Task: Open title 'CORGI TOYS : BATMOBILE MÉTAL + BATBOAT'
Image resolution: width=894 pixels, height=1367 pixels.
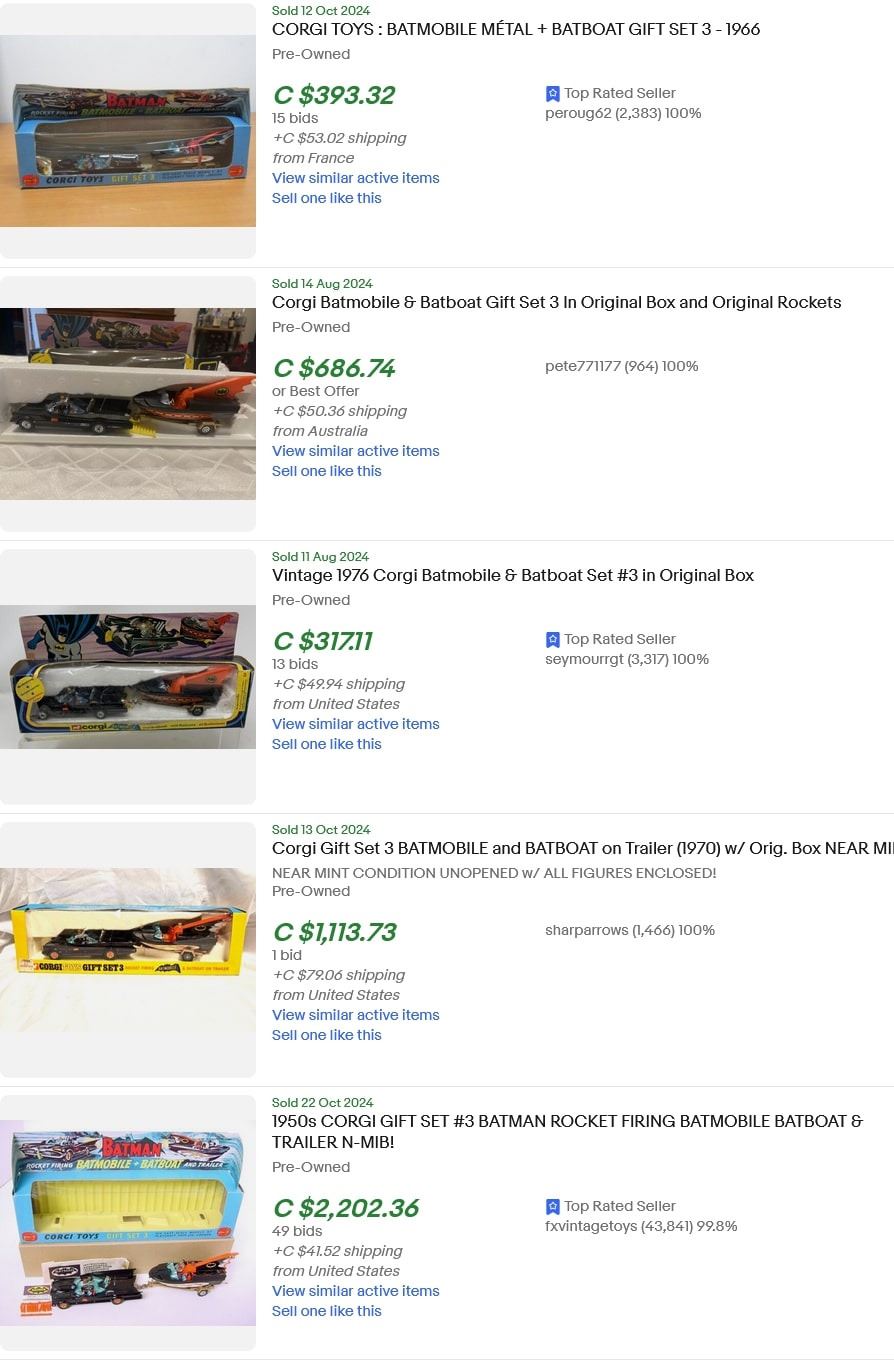Action: (x=516, y=29)
